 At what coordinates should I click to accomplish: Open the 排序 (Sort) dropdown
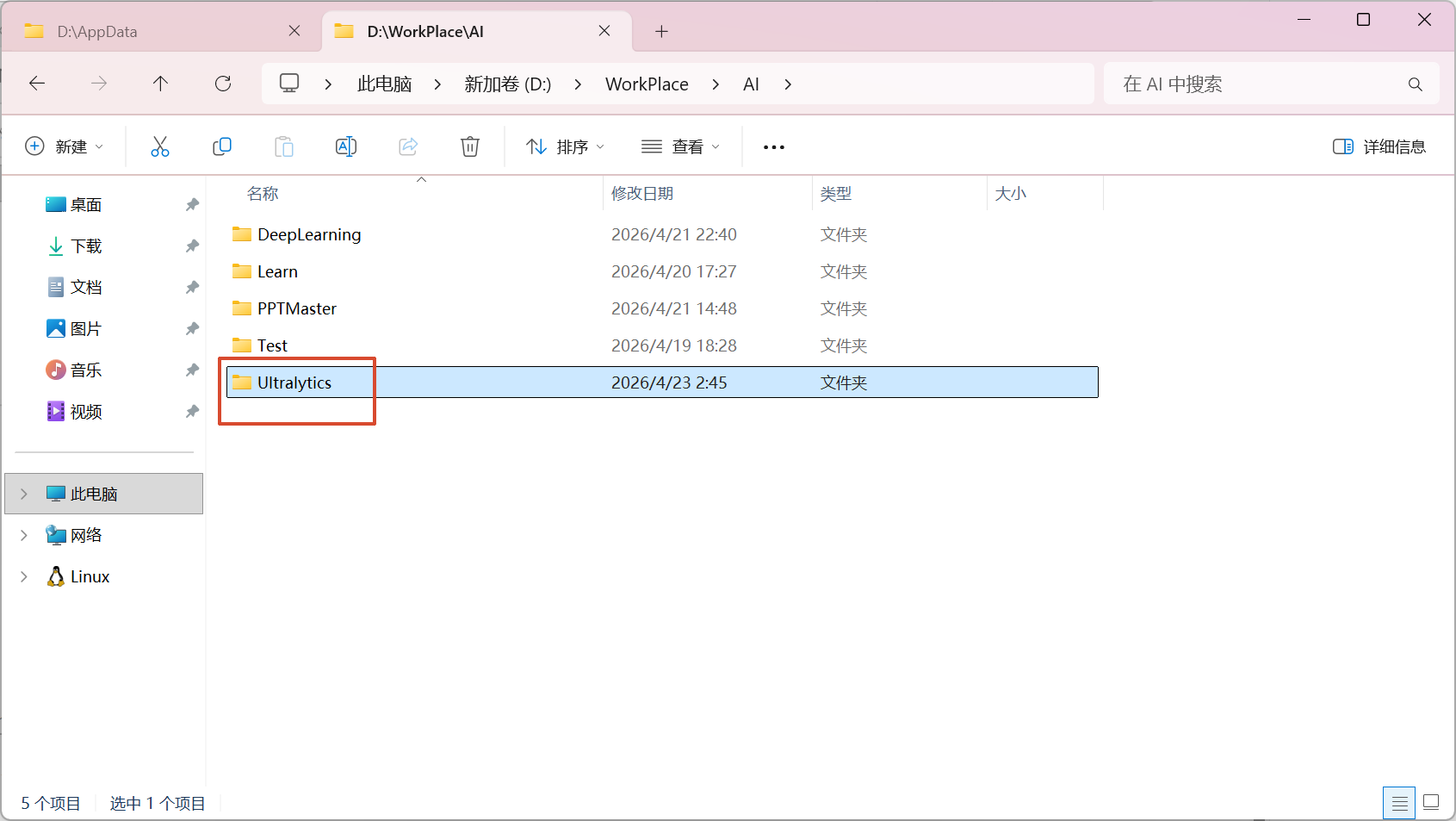(x=566, y=146)
